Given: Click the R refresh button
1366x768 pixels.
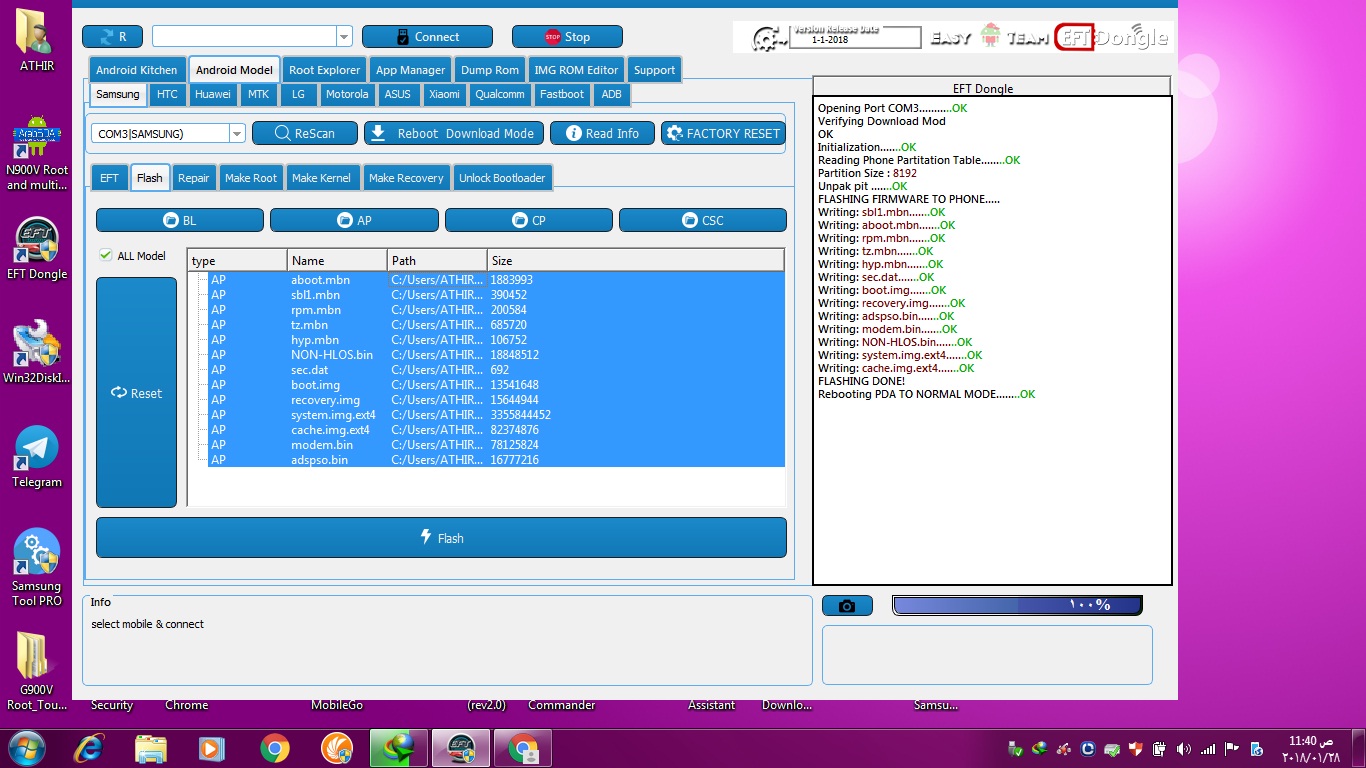Looking at the screenshot, I should point(112,37).
